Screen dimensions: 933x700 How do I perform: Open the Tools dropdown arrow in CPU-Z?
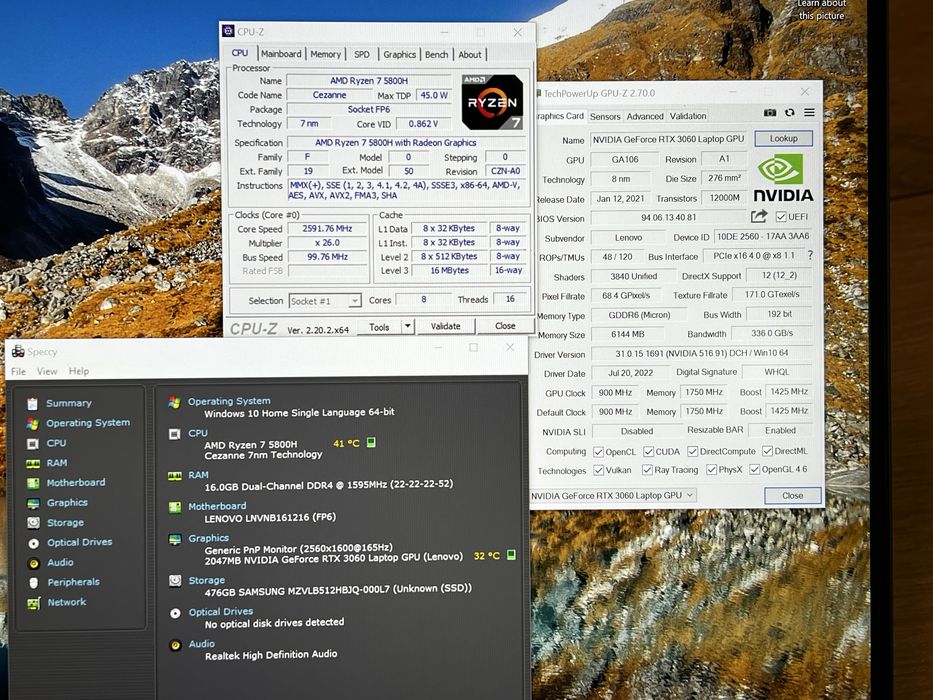point(408,326)
